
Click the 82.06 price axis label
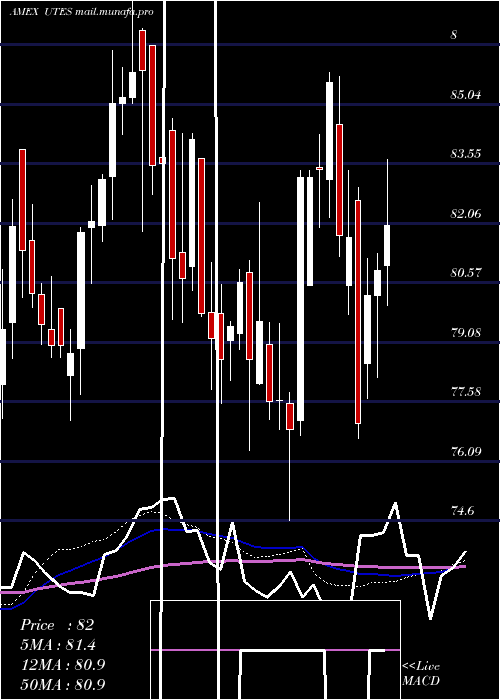click(466, 214)
